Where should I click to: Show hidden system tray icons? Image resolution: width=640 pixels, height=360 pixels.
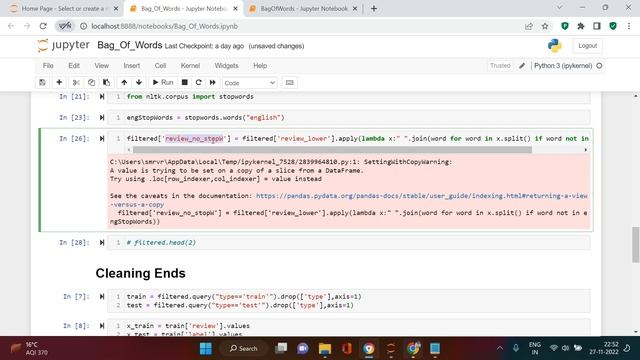(500, 348)
